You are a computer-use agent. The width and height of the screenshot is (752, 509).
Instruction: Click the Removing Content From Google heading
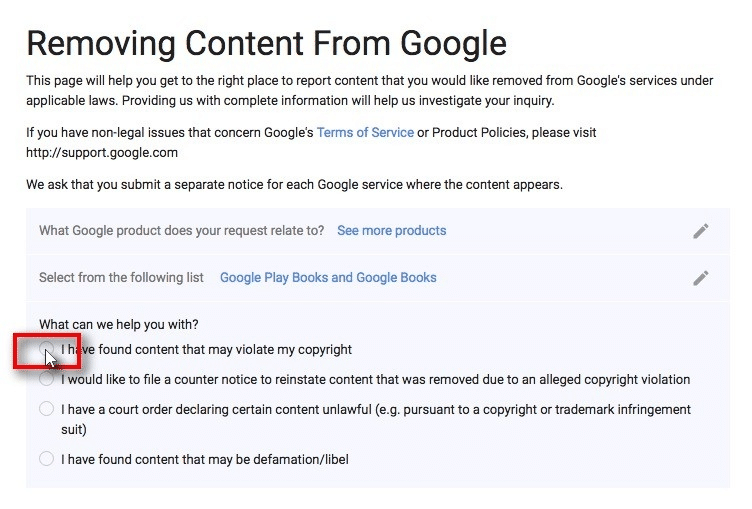(x=266, y=43)
